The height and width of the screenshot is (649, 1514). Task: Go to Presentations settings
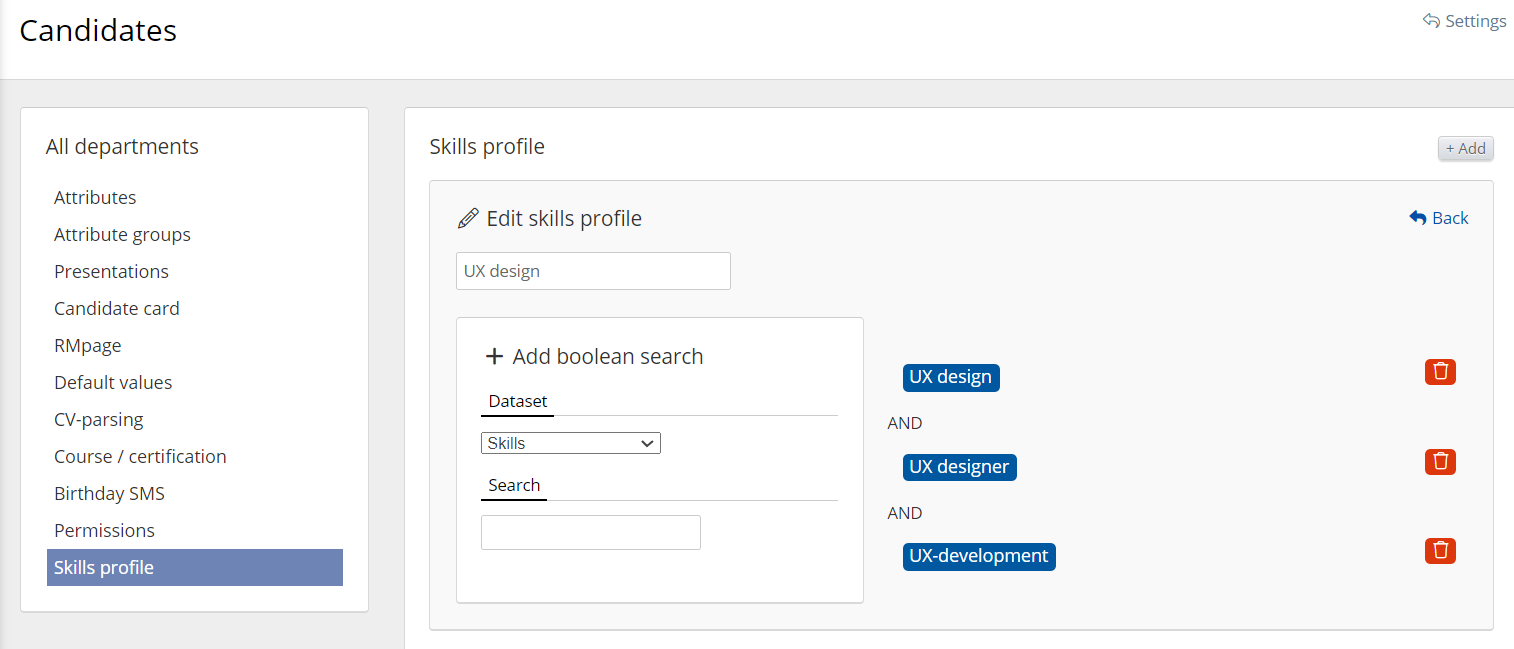click(111, 272)
